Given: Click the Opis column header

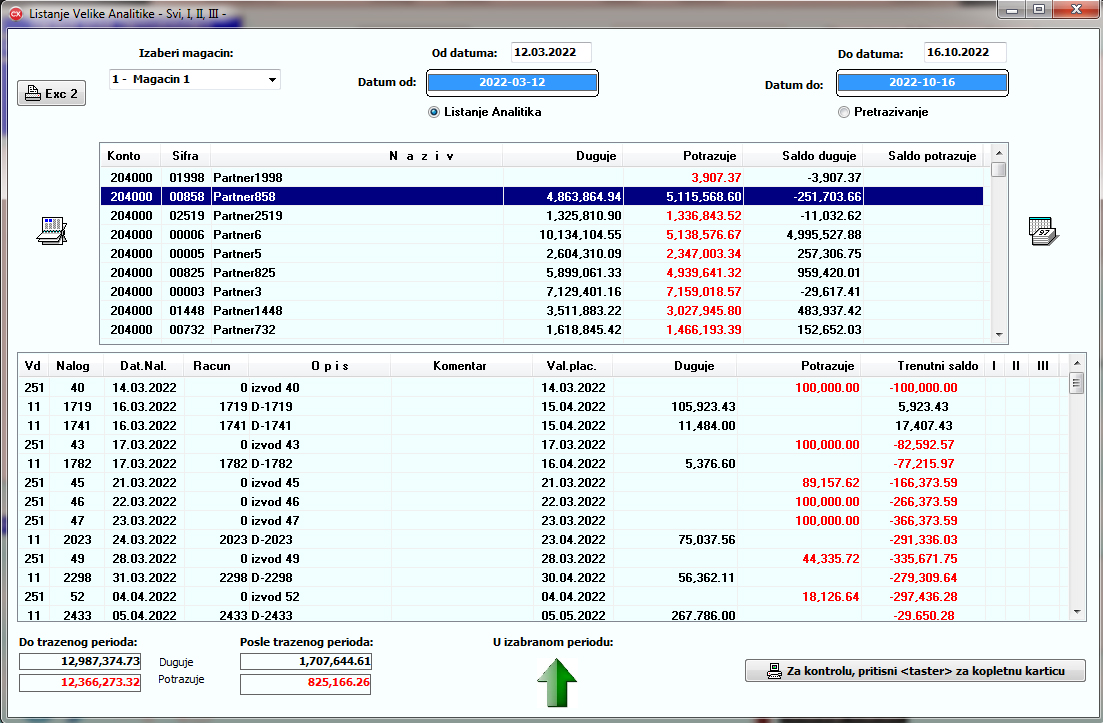Looking at the screenshot, I should pos(319,366).
